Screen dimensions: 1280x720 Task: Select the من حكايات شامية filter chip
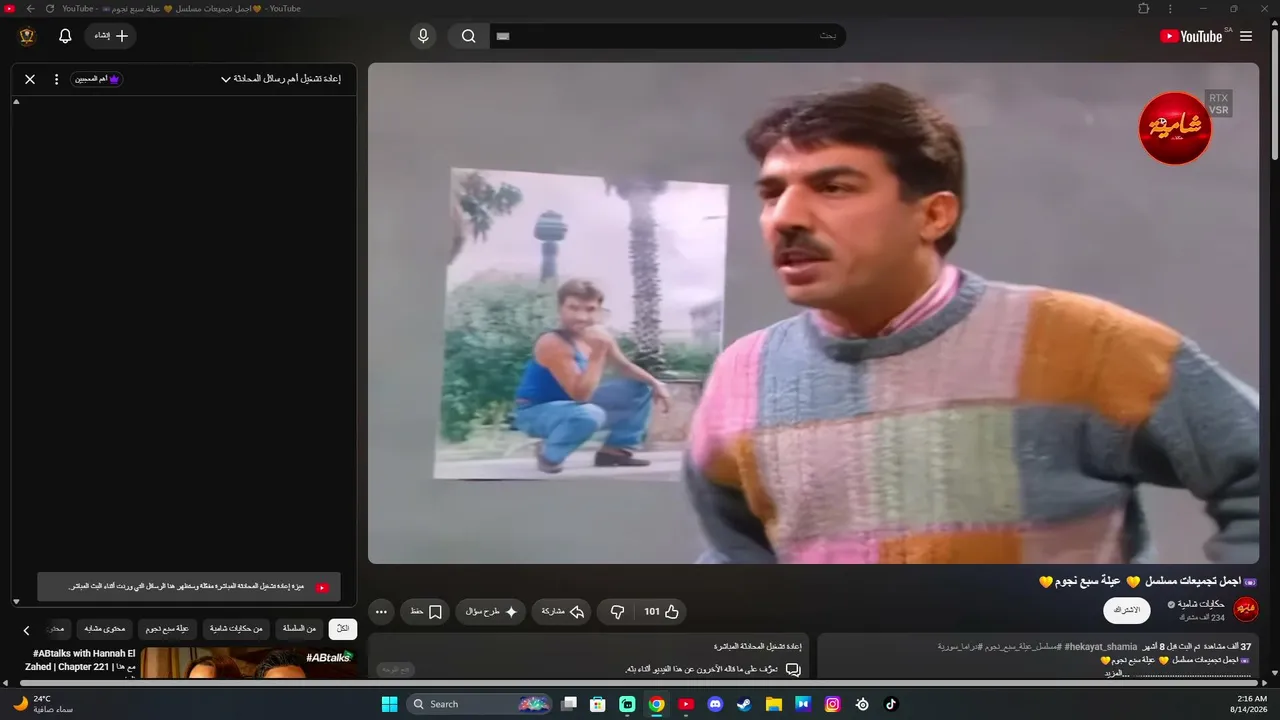[236, 629]
